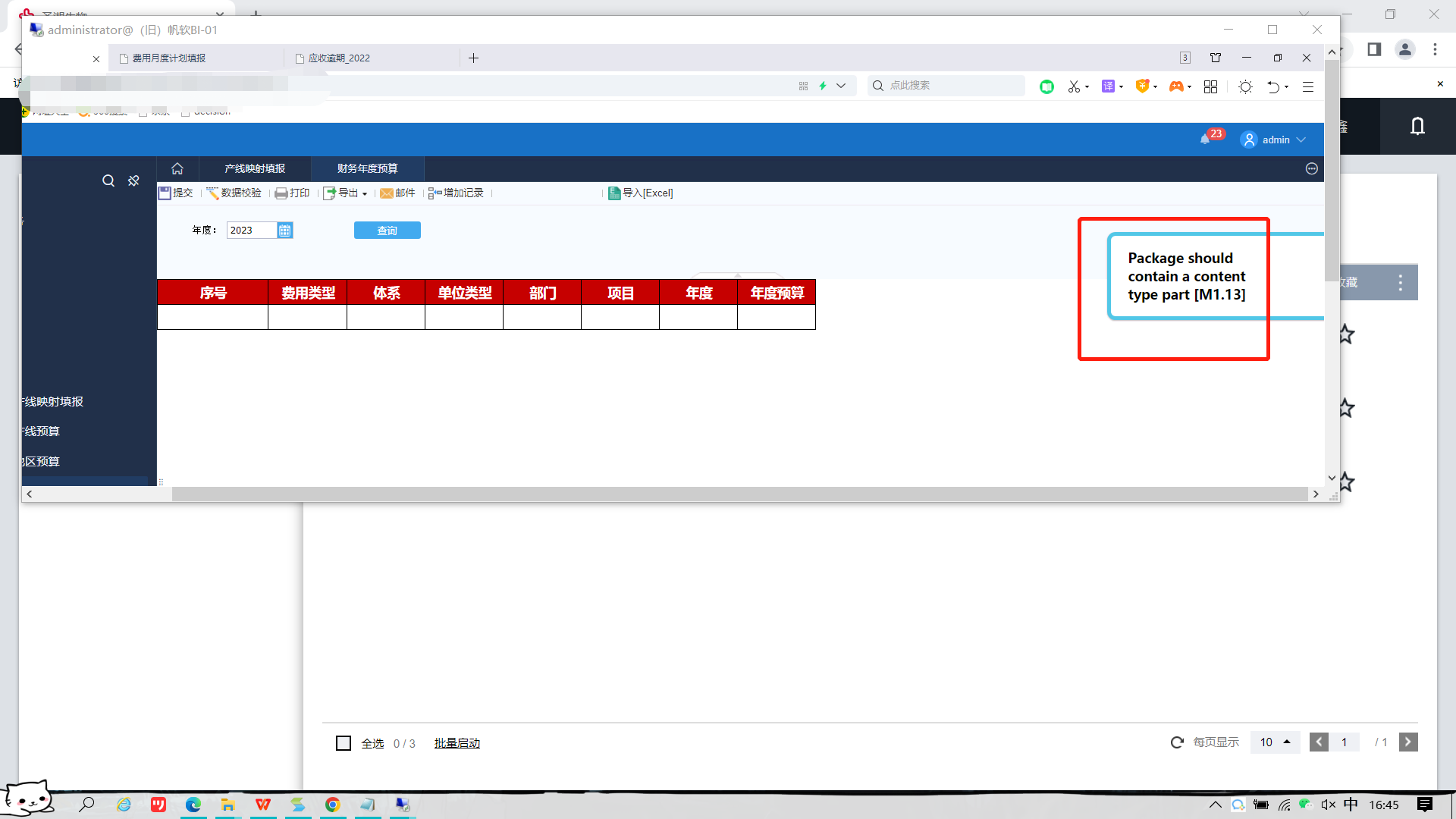1456x819 pixels.
Task: Go to previous page arrow
Action: tap(1319, 742)
